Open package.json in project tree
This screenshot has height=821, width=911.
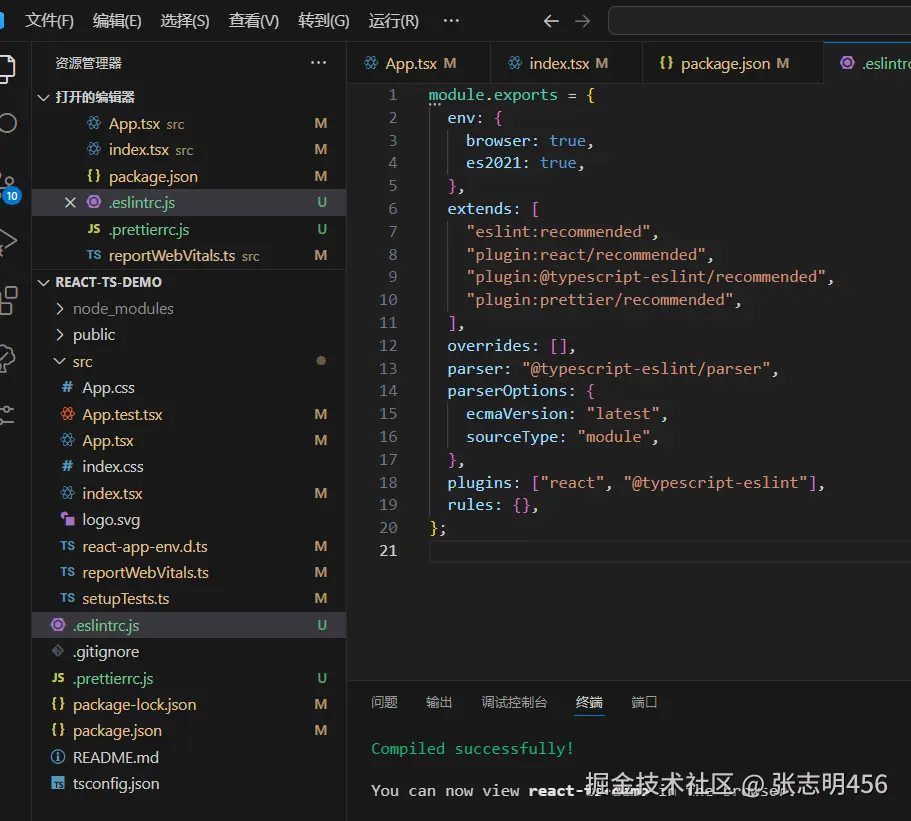[189, 730]
